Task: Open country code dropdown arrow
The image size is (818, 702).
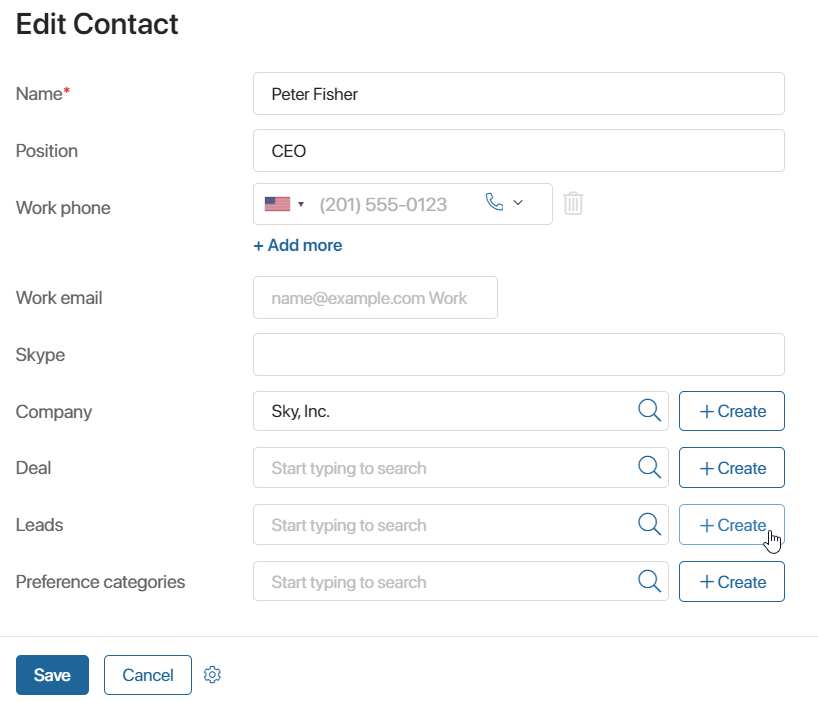Action: coord(301,204)
